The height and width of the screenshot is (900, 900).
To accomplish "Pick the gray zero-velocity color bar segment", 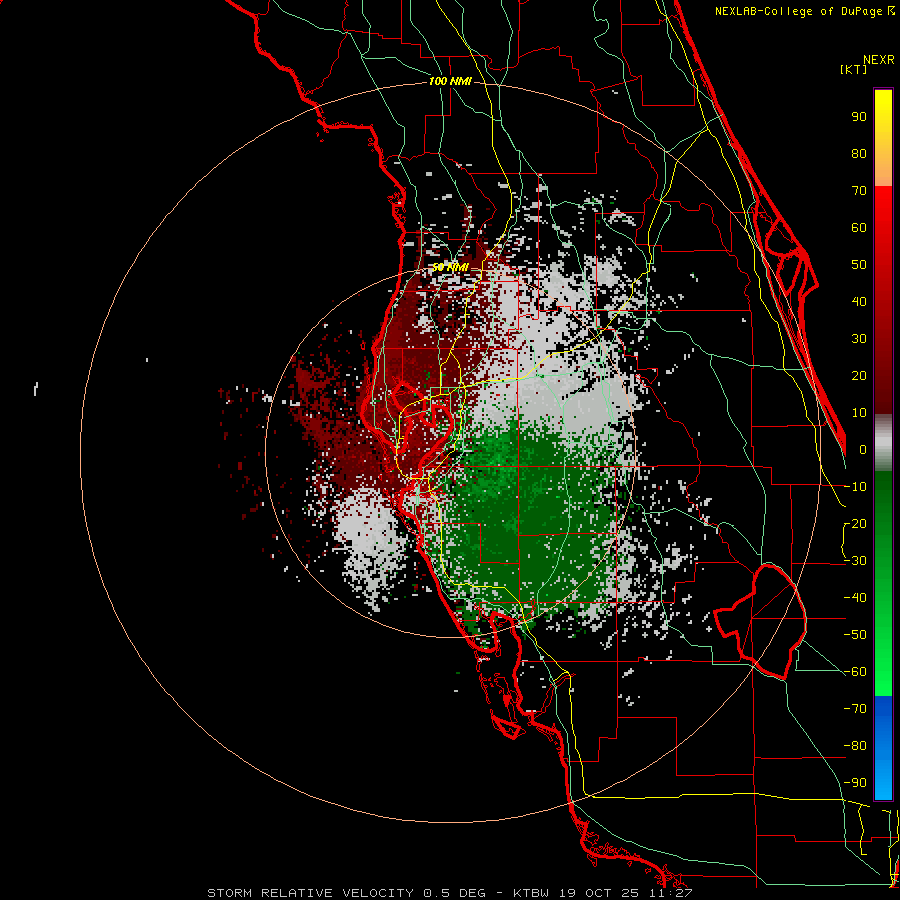I will pyautogui.click(x=883, y=445).
